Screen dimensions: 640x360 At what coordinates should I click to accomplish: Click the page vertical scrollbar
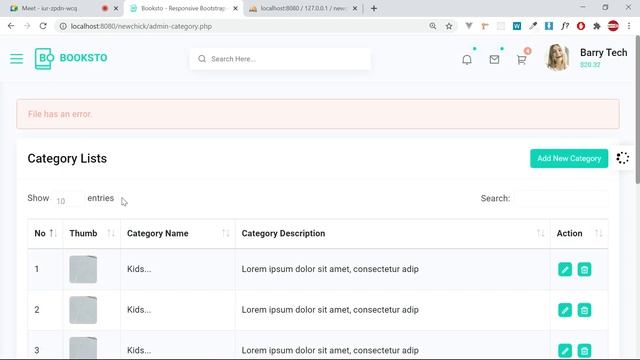coord(637,109)
